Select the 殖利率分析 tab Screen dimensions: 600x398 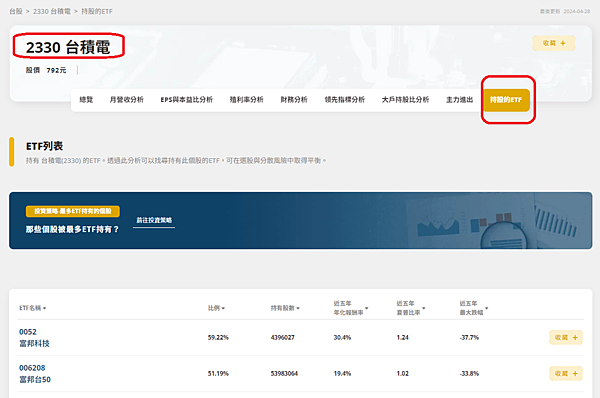tap(246, 100)
